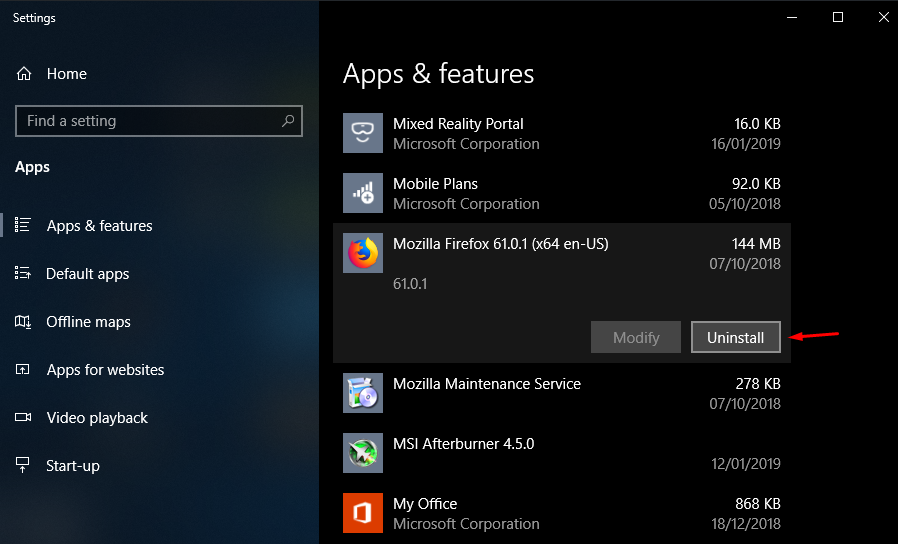
Task: Click the 16/01/2019 install date
Action: pos(746,144)
